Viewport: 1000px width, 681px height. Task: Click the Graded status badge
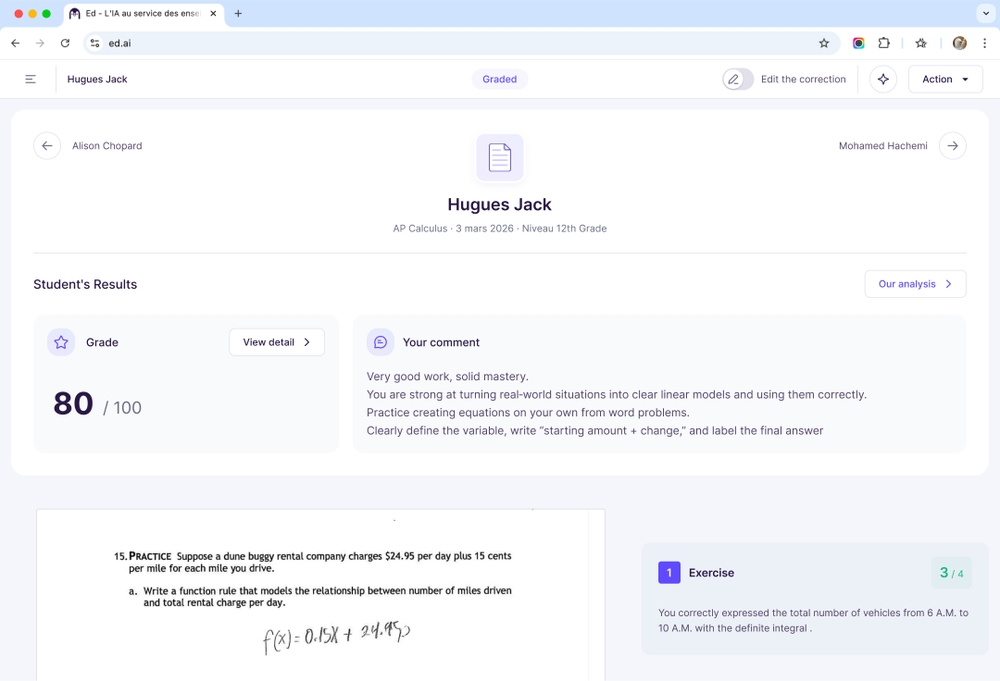(499, 79)
